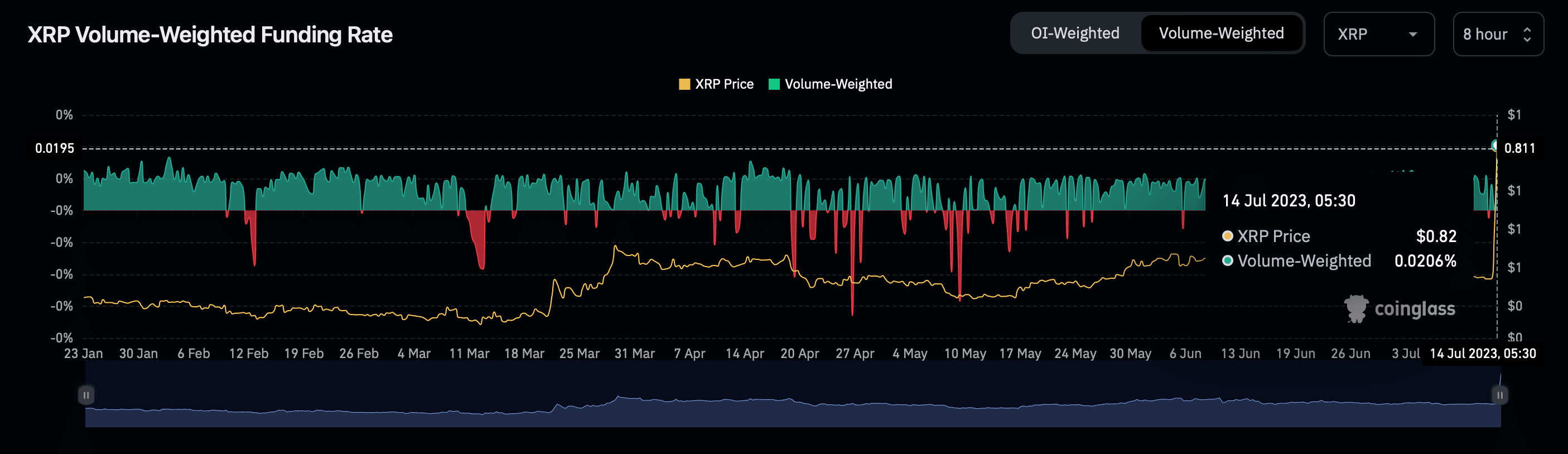Click the 4 May x-axis label
The width and height of the screenshot is (1568, 454).
click(910, 354)
